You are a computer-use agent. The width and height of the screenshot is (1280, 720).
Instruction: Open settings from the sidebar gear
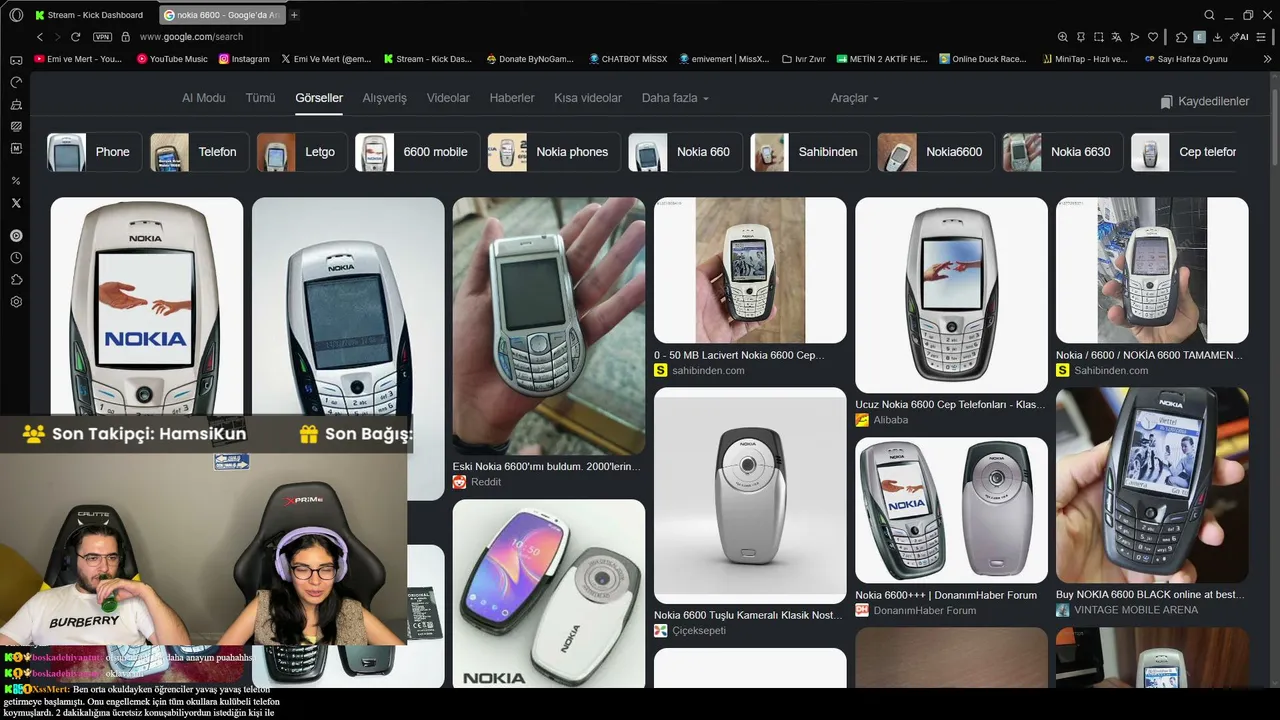click(16, 302)
